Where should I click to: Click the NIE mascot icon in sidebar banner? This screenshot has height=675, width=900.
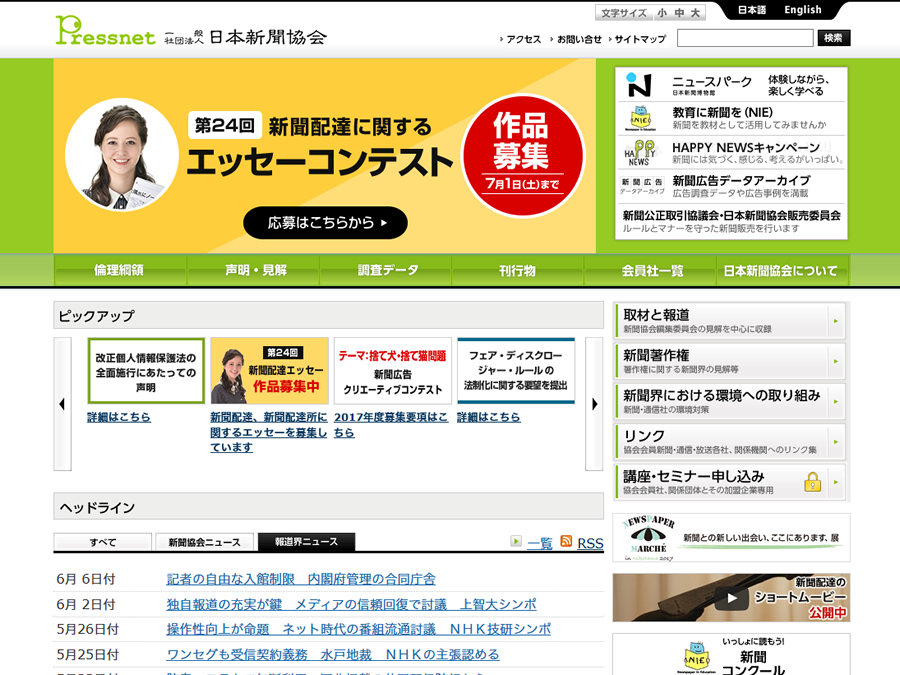pyautogui.click(x=641, y=119)
